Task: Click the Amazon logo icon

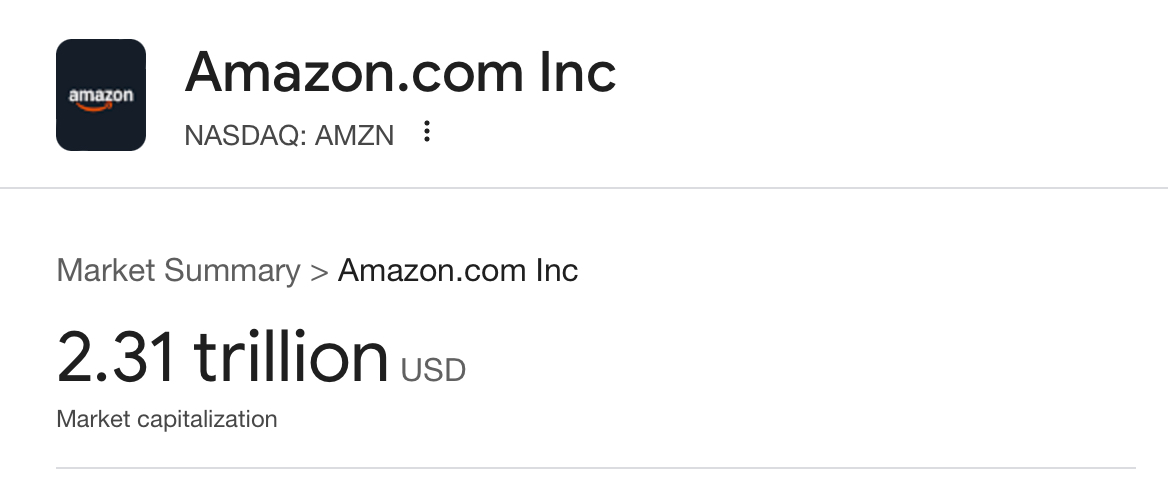Action: (x=101, y=95)
